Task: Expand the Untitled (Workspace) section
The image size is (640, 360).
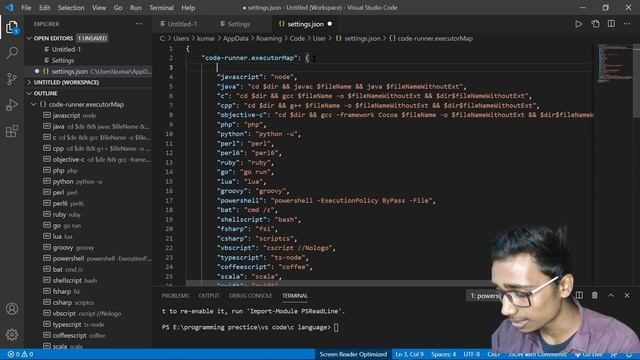Action: click(29, 82)
